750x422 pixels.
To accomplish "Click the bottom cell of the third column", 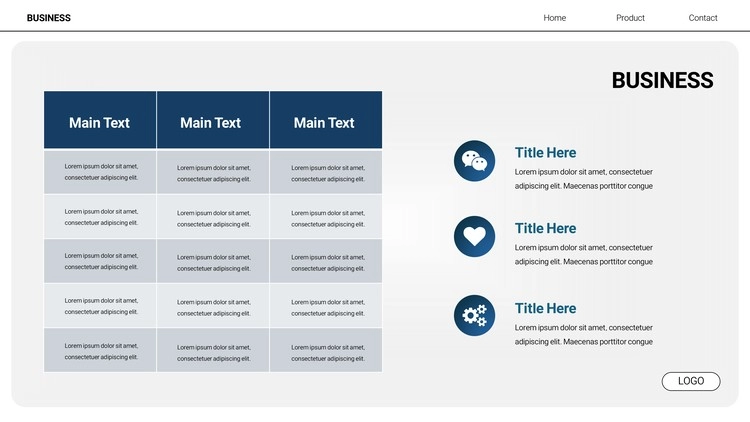I will click(x=325, y=350).
